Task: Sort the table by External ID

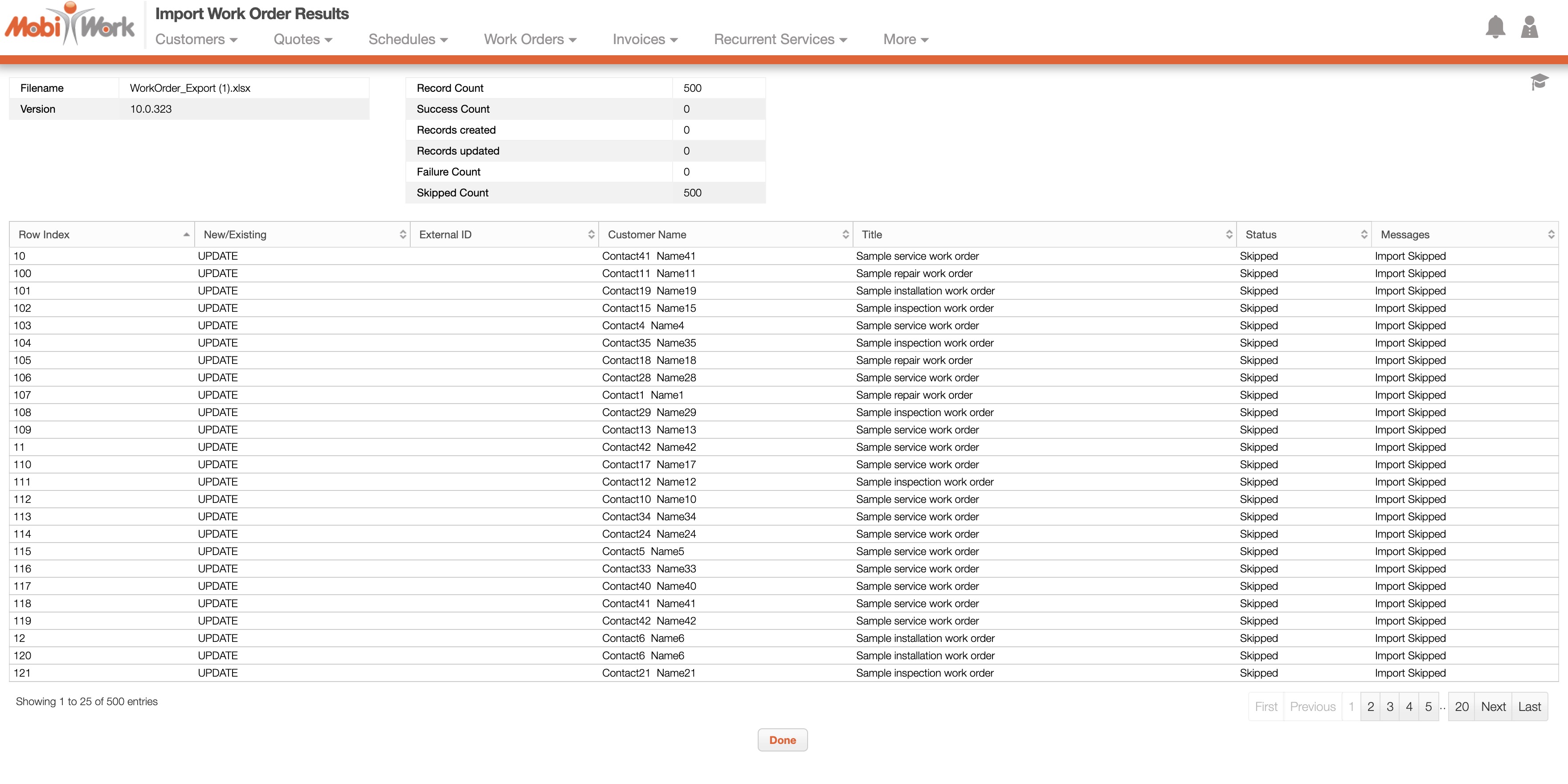Action: tap(590, 235)
